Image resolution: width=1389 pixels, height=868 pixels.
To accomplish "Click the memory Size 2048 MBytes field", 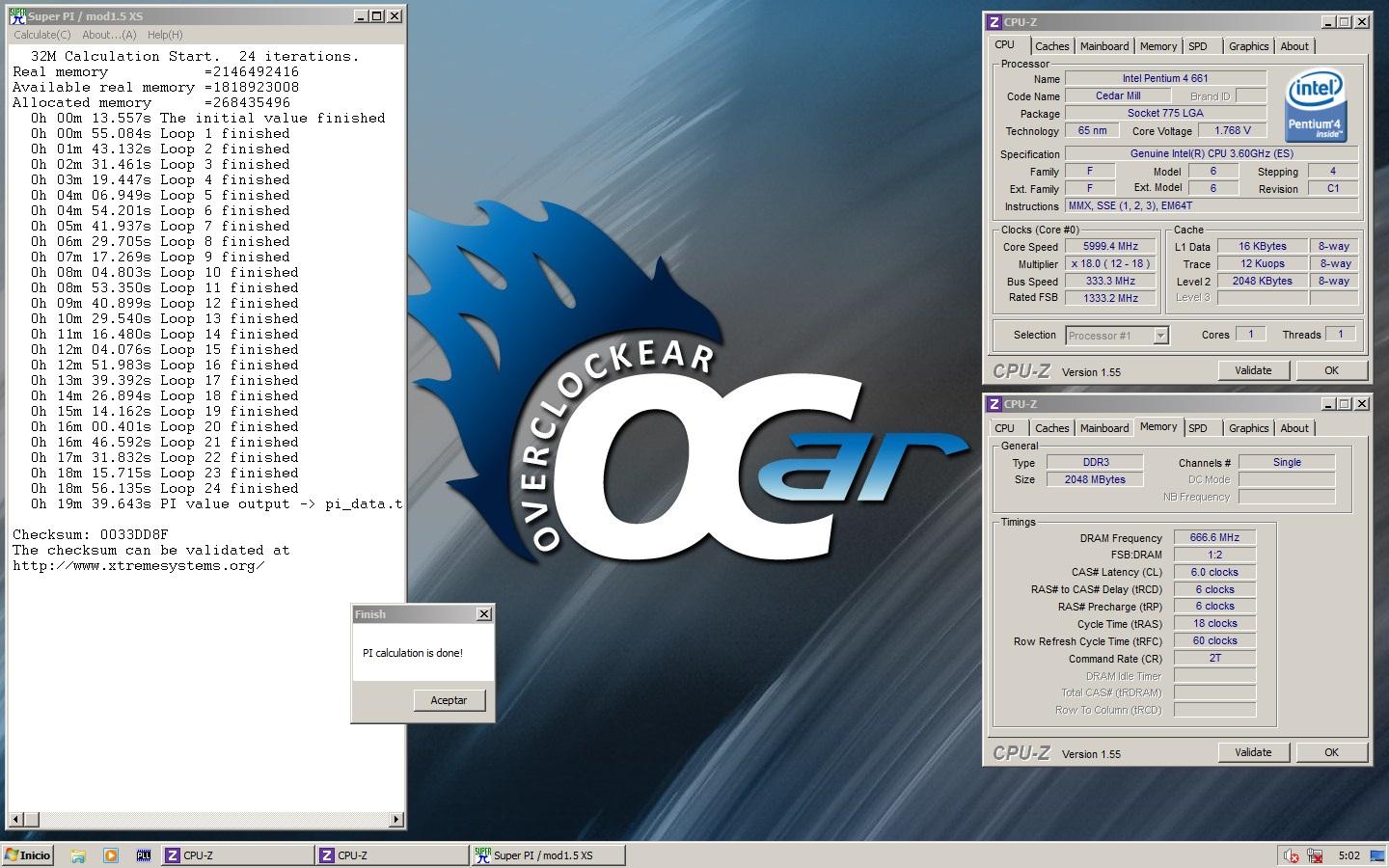I will click(x=1095, y=479).
